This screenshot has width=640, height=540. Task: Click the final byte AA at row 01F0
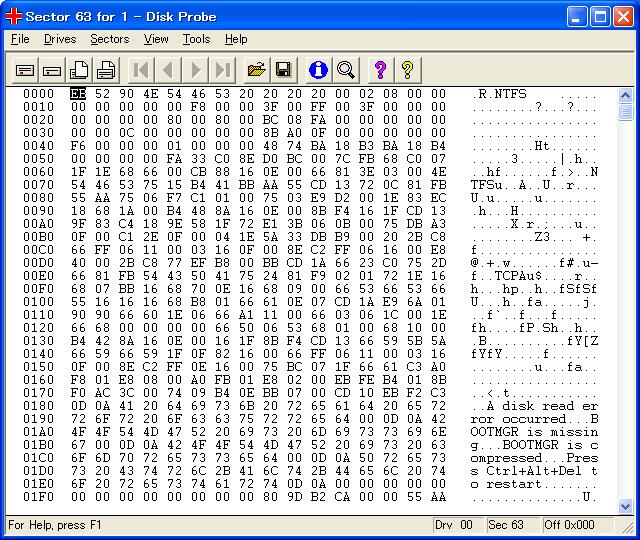438,497
